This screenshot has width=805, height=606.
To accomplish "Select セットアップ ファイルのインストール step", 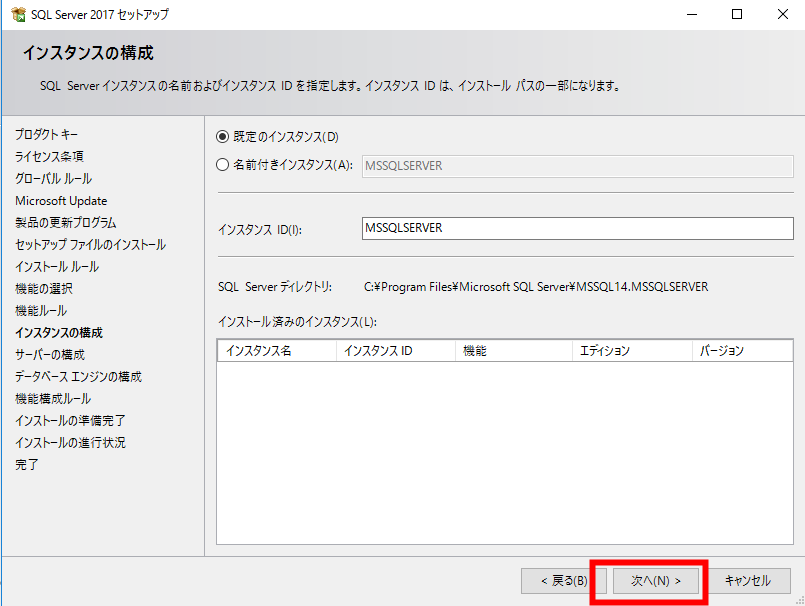I will [90, 245].
